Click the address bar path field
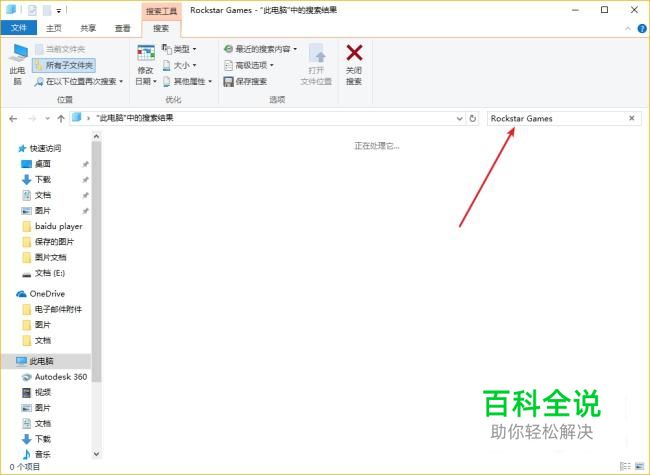 tap(265, 118)
